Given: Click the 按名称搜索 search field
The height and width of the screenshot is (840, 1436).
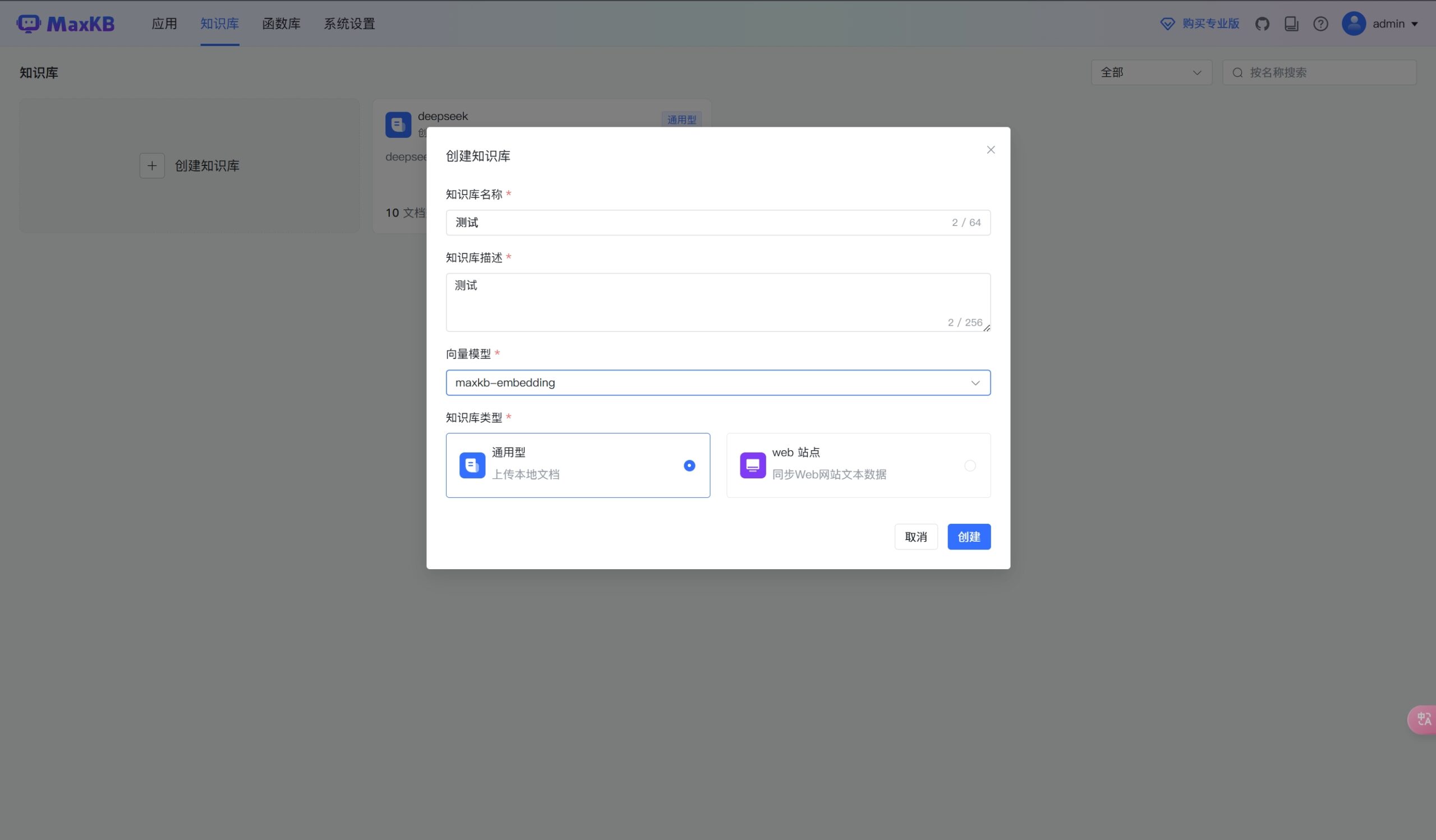Looking at the screenshot, I should click(x=1319, y=73).
